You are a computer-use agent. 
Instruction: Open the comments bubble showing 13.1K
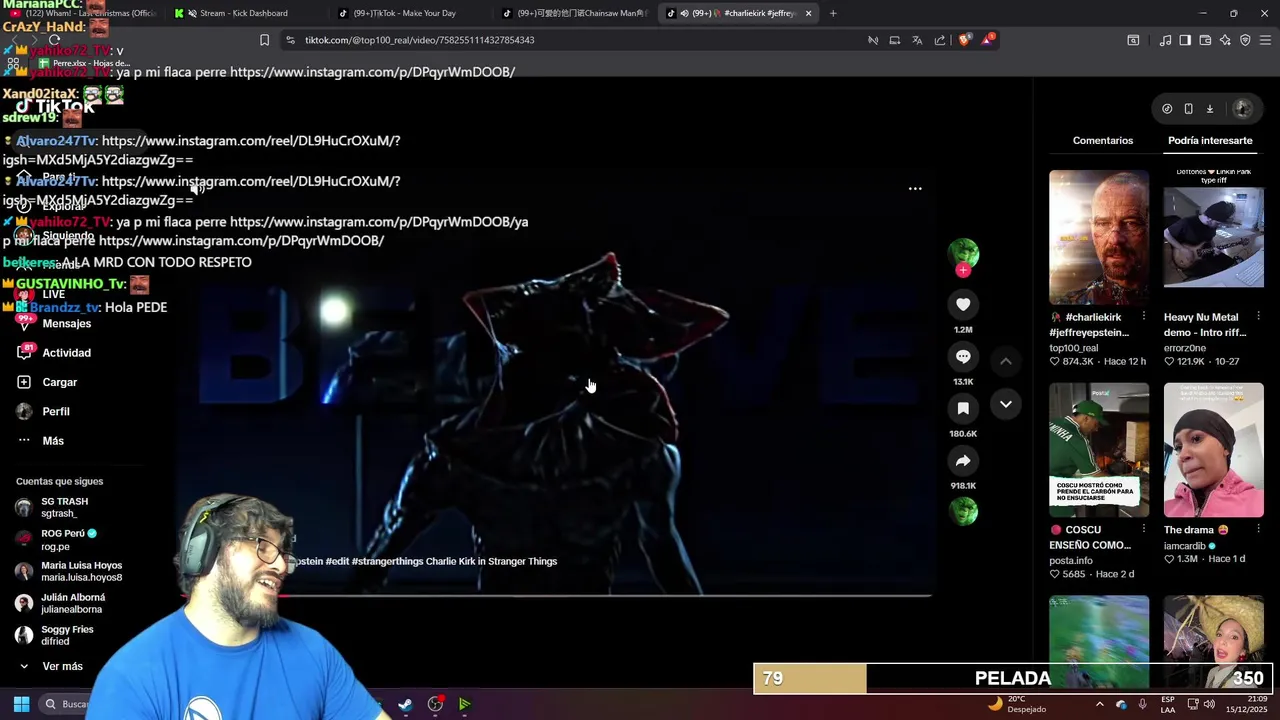coord(963,356)
